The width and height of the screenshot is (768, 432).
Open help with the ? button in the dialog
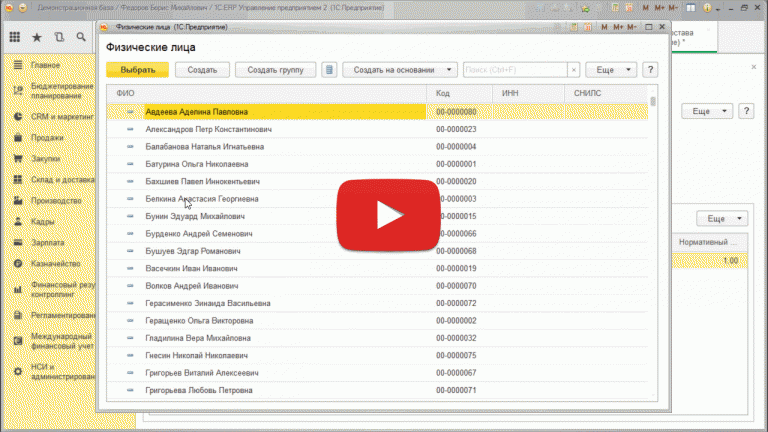(650, 70)
